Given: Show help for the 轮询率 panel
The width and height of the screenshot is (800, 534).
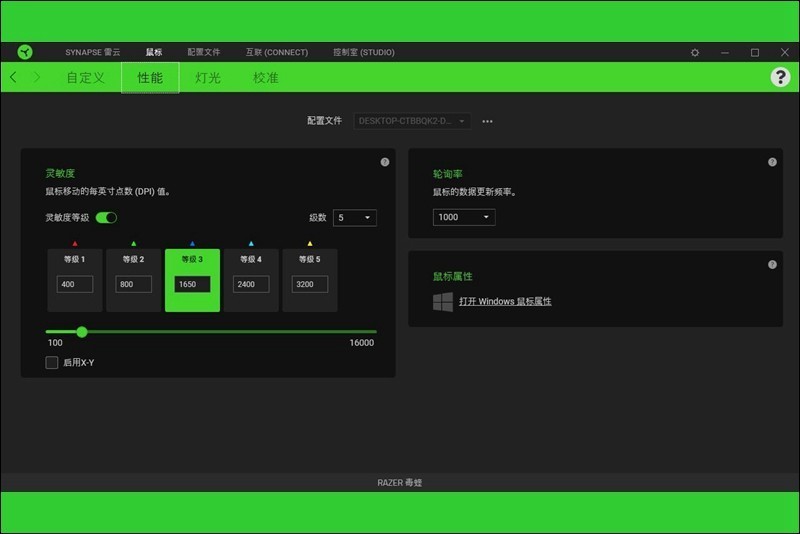Looking at the screenshot, I should pos(772,162).
